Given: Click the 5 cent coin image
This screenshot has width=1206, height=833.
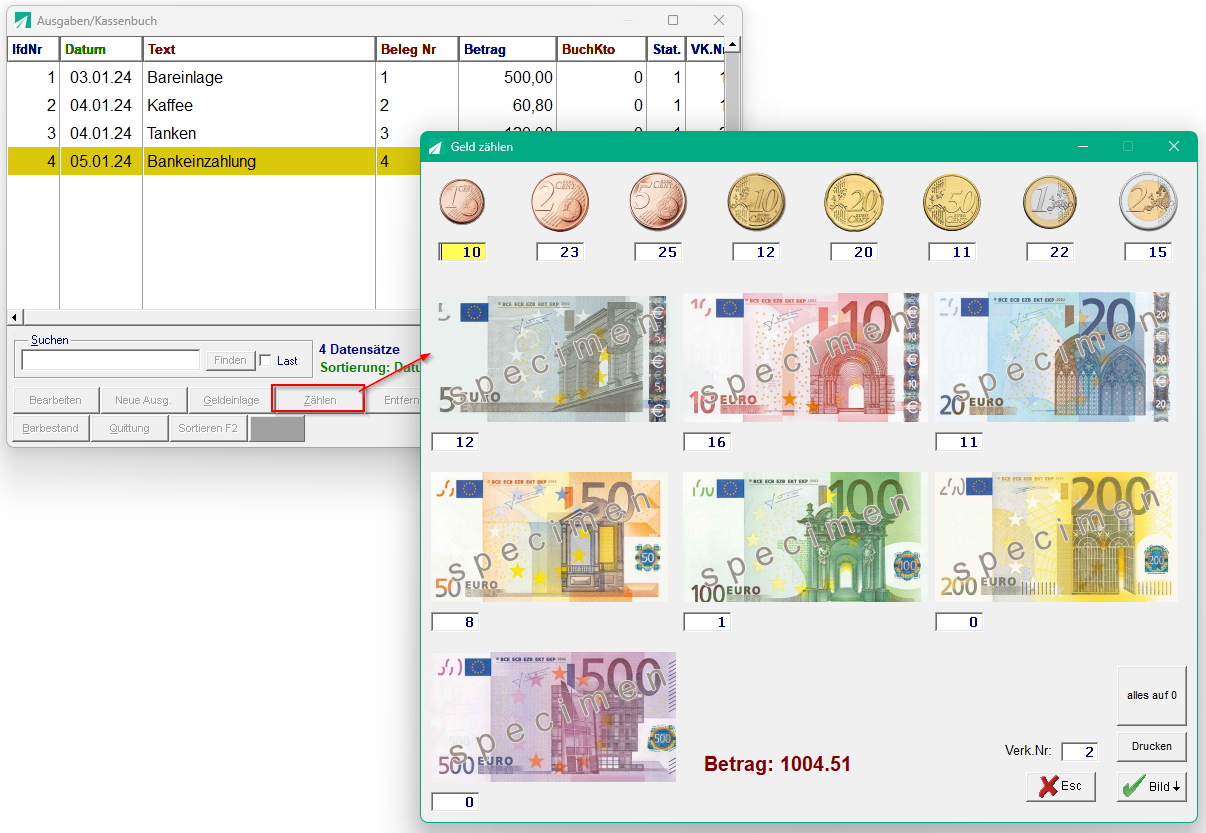Looking at the screenshot, I should tap(658, 201).
